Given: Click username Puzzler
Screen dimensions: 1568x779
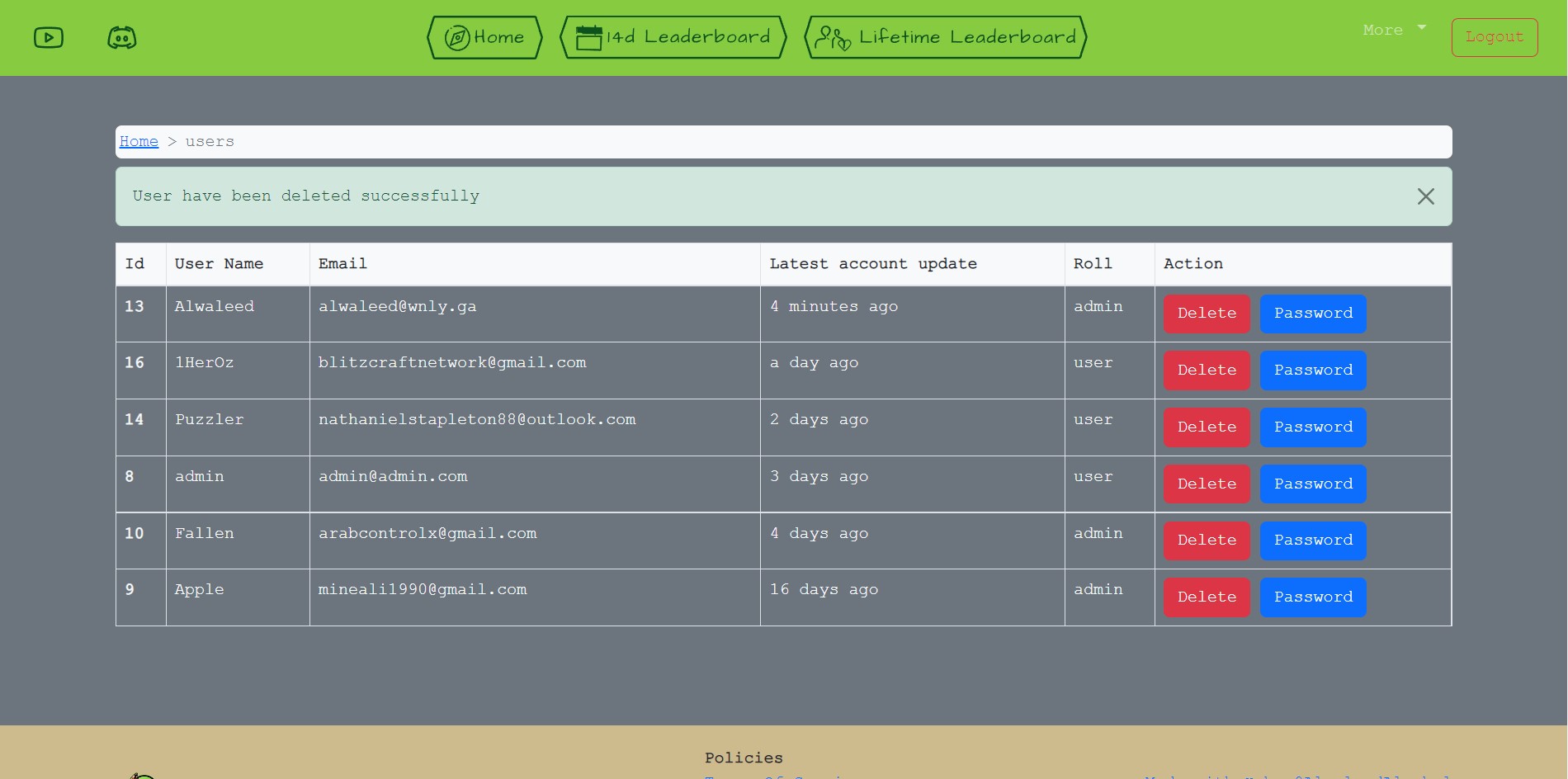Looking at the screenshot, I should [x=209, y=420].
